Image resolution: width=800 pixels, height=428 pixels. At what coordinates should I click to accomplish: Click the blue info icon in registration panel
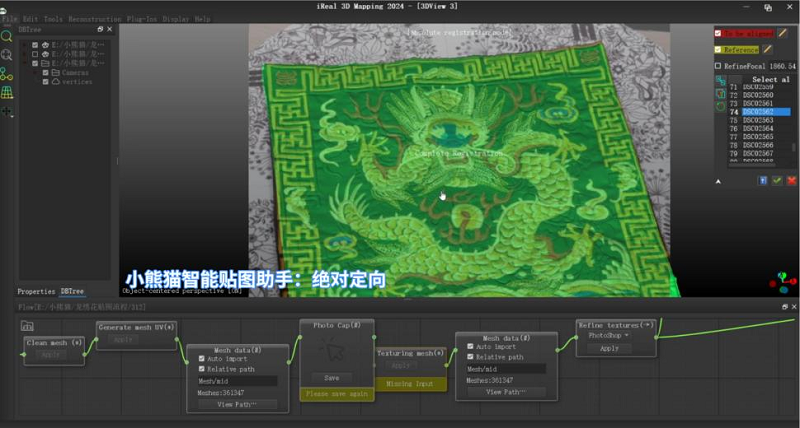(x=763, y=181)
